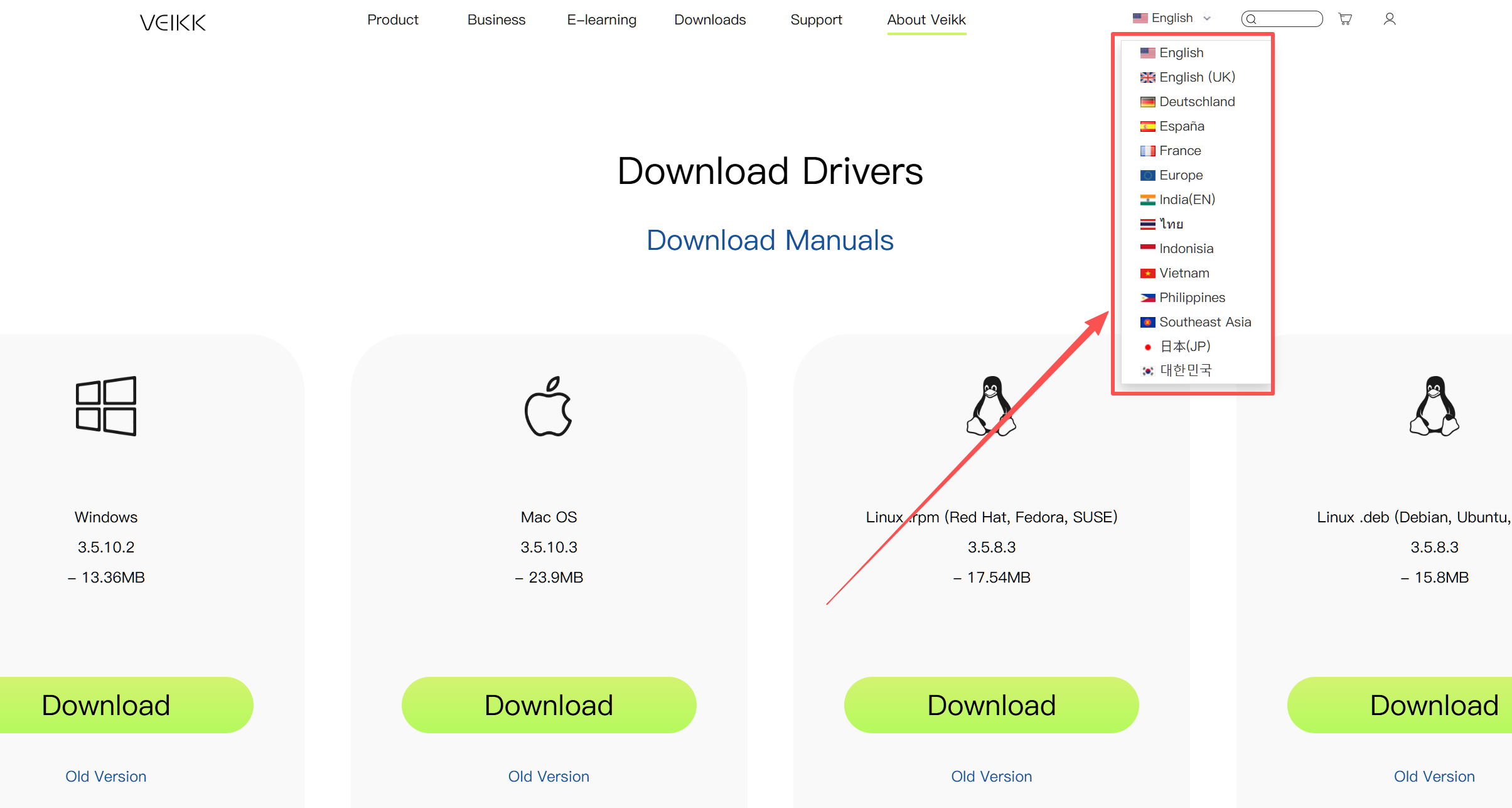Click the Japanese flag icon
This screenshot has width=1512, height=808.
tap(1147, 347)
